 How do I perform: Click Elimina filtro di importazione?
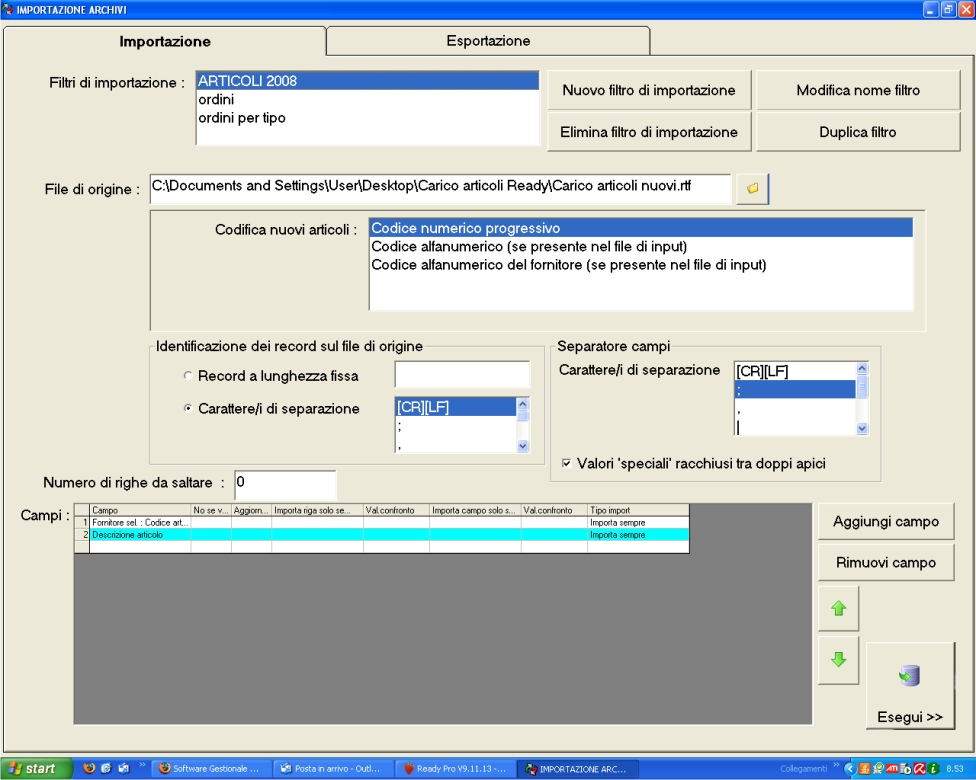coord(649,132)
